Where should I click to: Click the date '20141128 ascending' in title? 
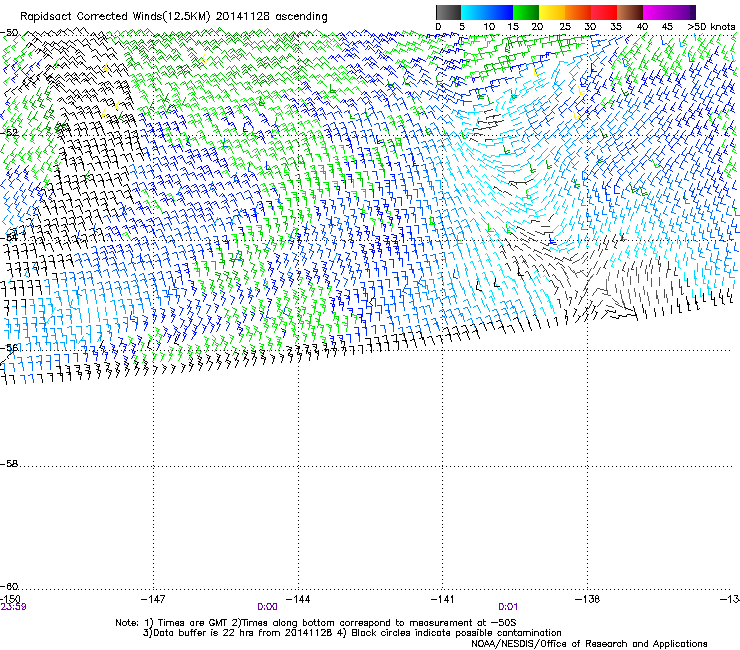click(271, 16)
